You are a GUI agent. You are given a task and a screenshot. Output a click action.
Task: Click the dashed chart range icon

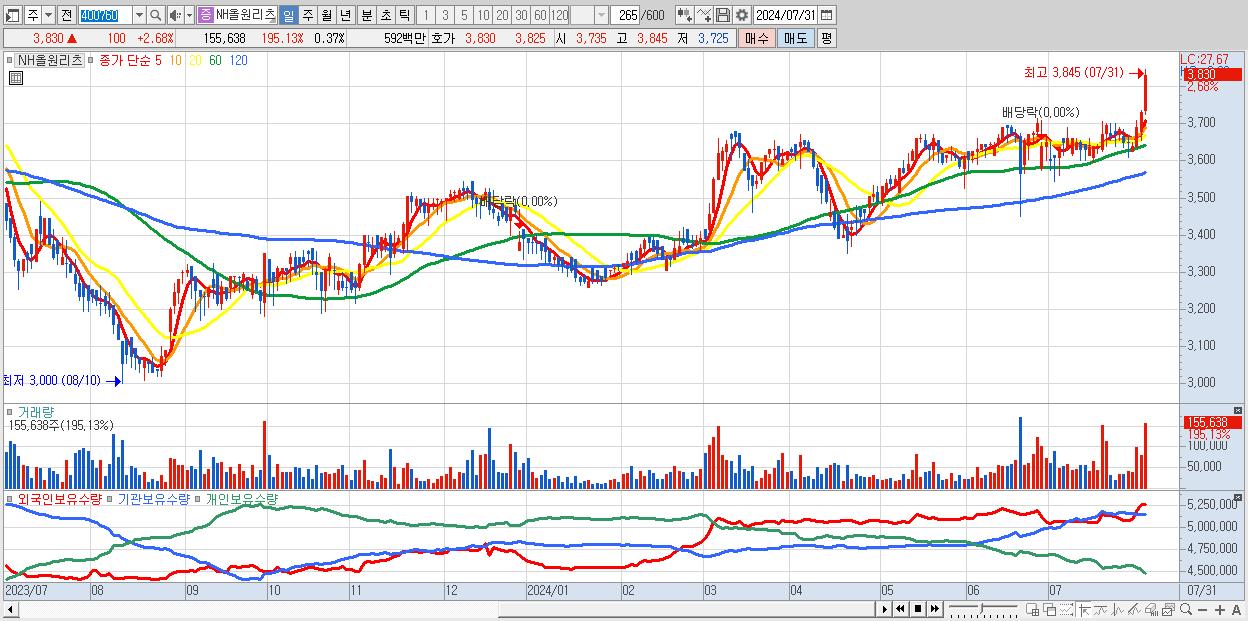point(1066,608)
